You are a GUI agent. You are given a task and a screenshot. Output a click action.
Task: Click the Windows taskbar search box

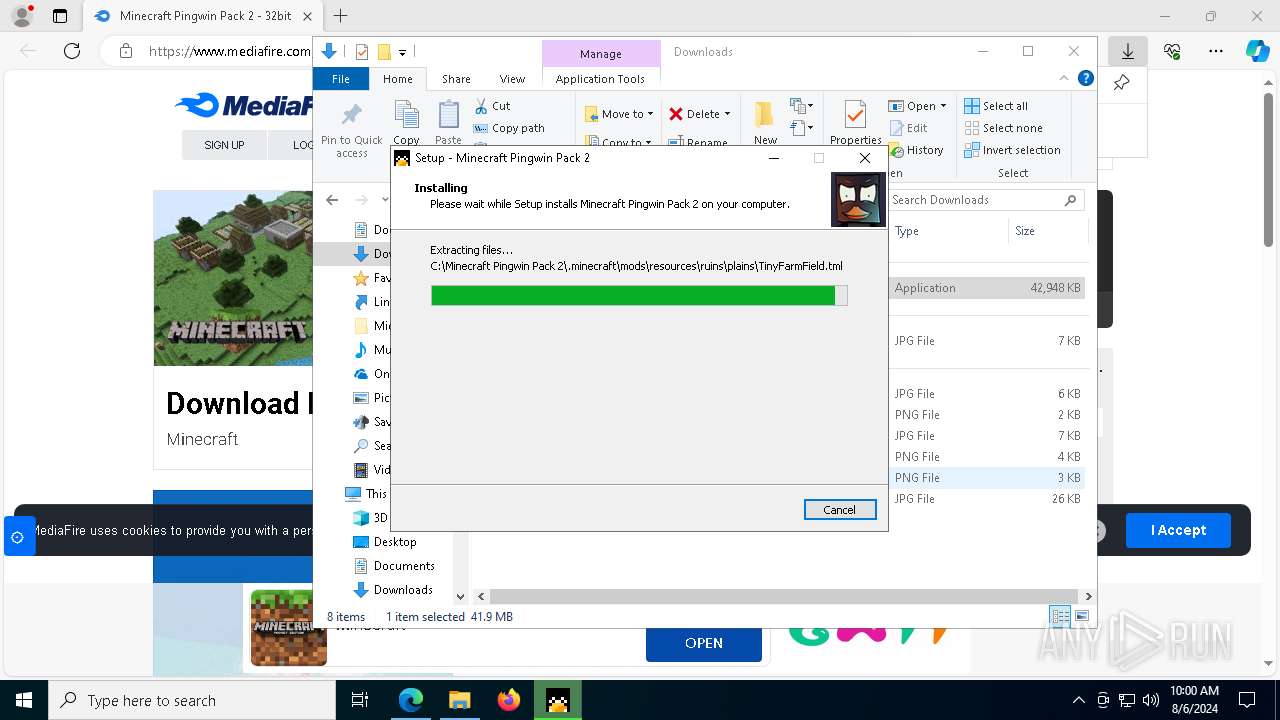[192, 700]
